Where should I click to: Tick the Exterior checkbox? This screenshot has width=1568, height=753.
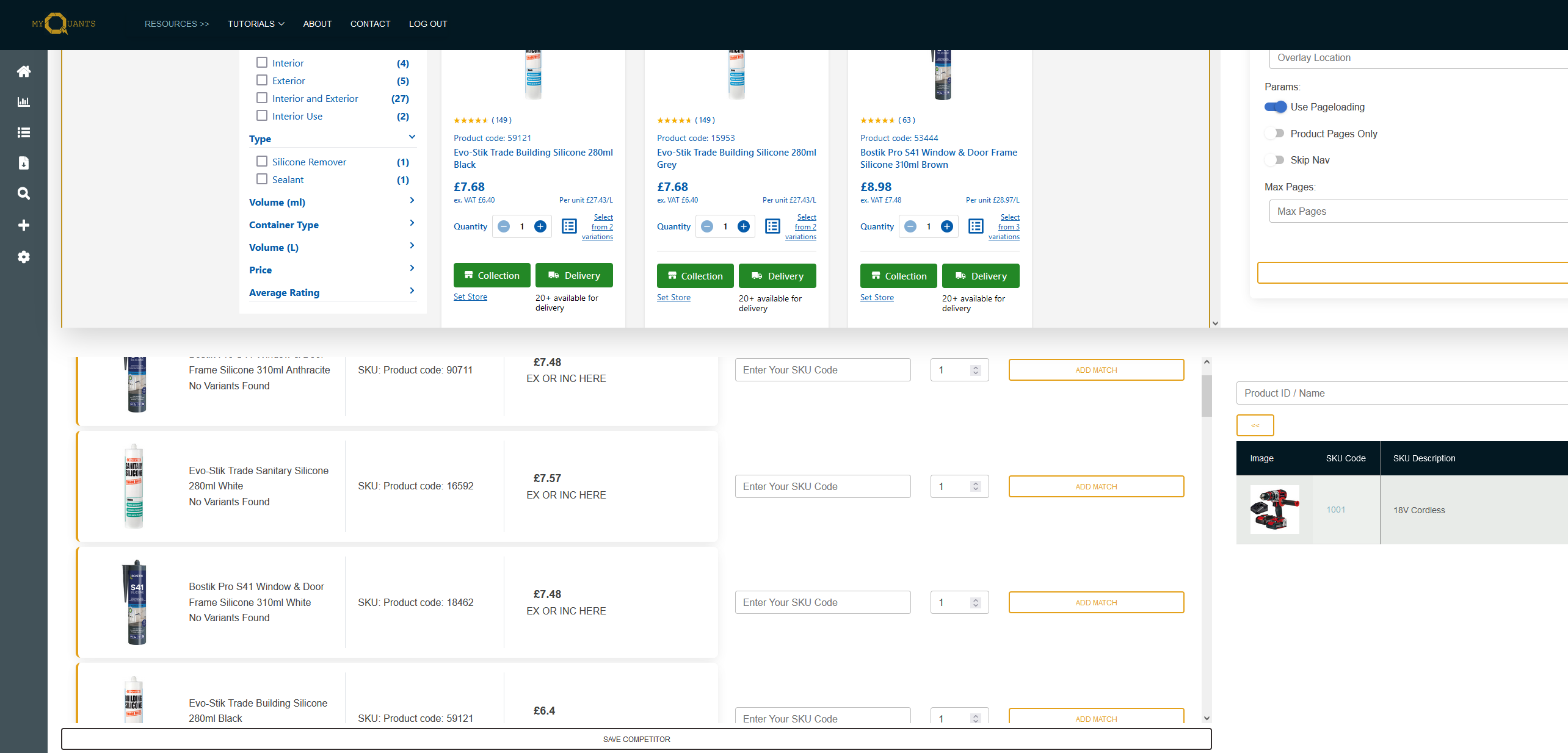pos(262,80)
